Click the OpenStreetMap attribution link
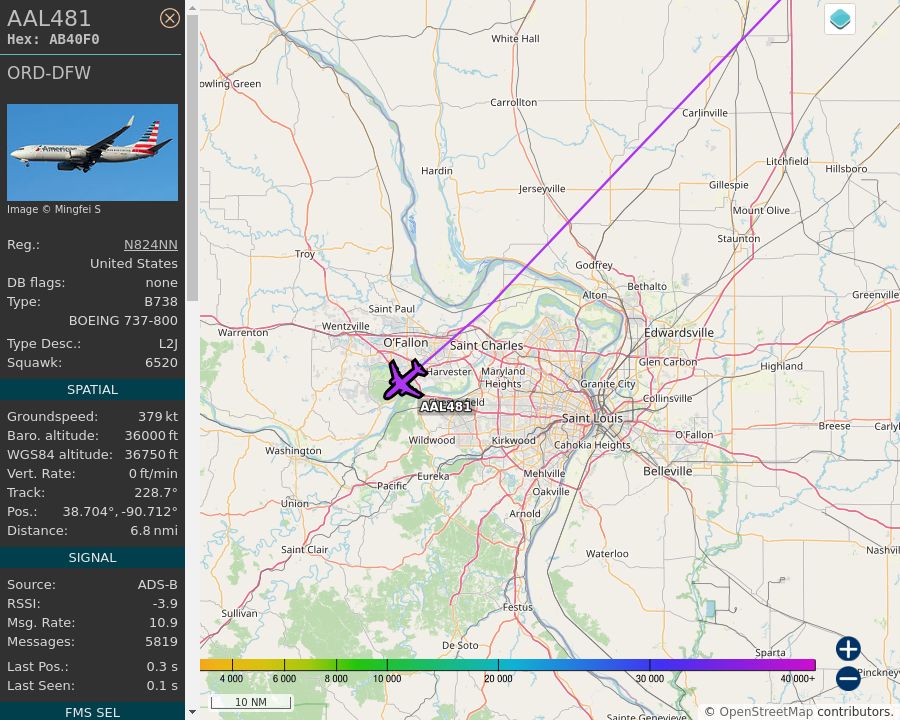 pyautogui.click(x=766, y=712)
